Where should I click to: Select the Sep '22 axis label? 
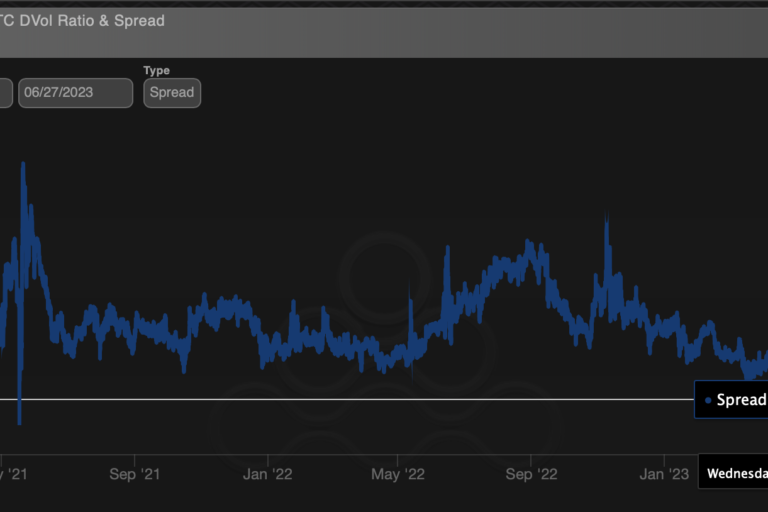coord(532,474)
